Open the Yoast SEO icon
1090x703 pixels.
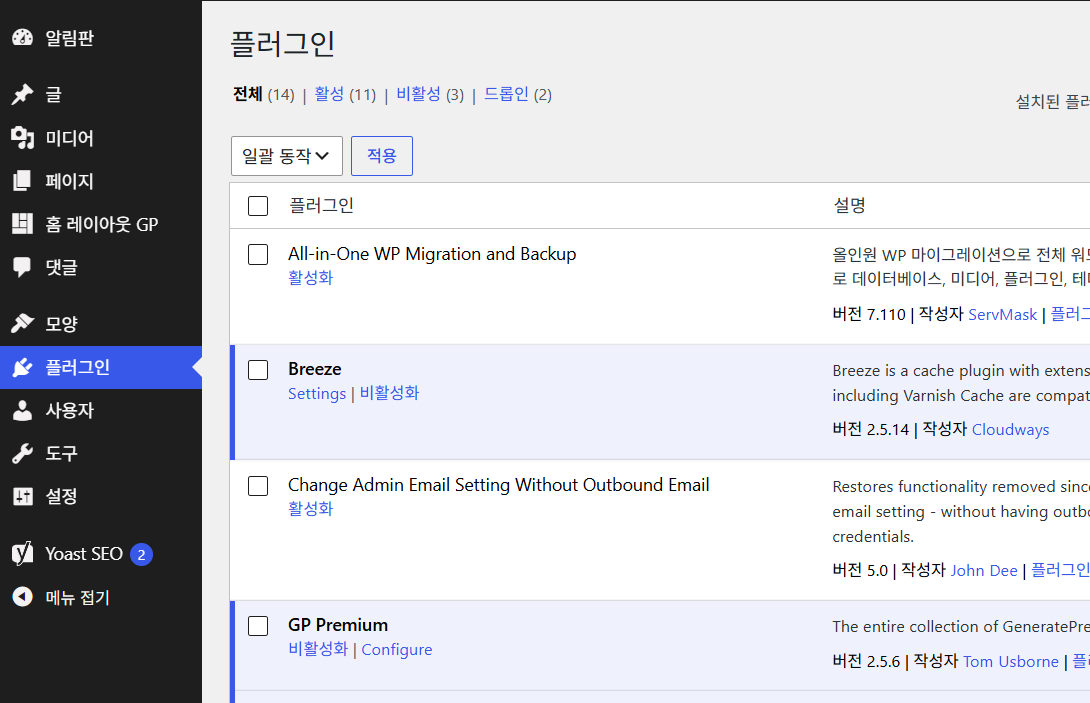22,553
